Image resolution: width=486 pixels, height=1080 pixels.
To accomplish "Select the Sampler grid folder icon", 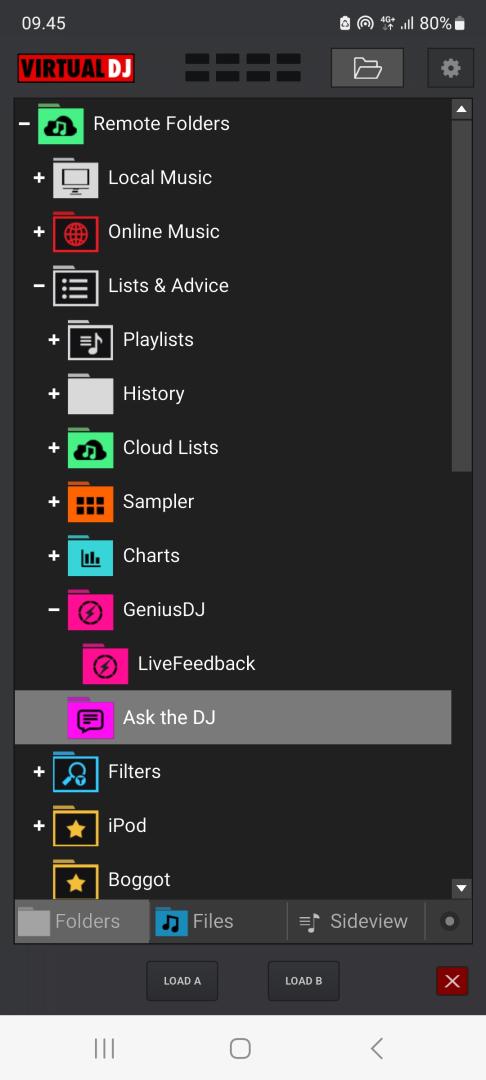I will [x=90, y=502].
